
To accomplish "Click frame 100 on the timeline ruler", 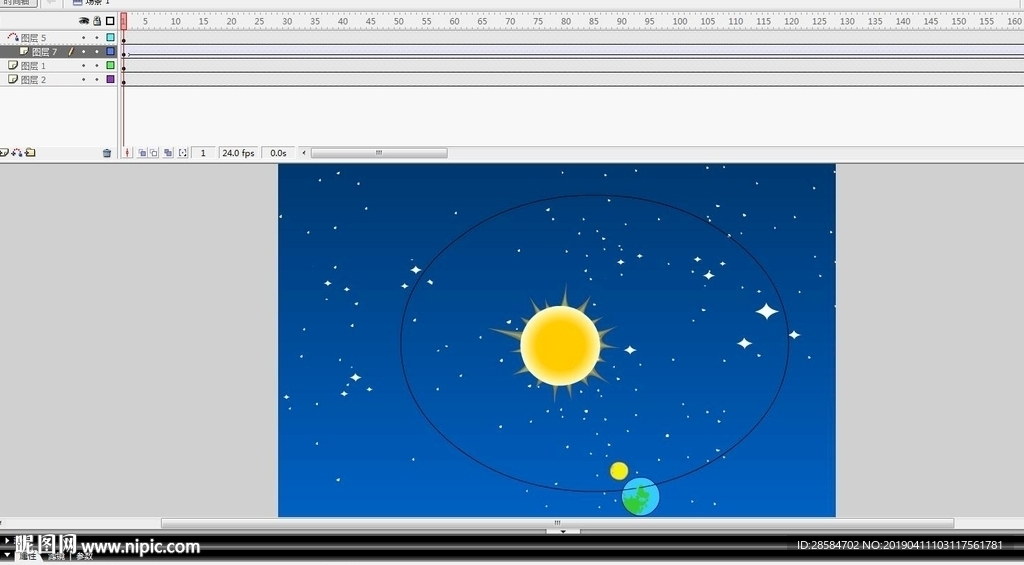I will (680, 21).
